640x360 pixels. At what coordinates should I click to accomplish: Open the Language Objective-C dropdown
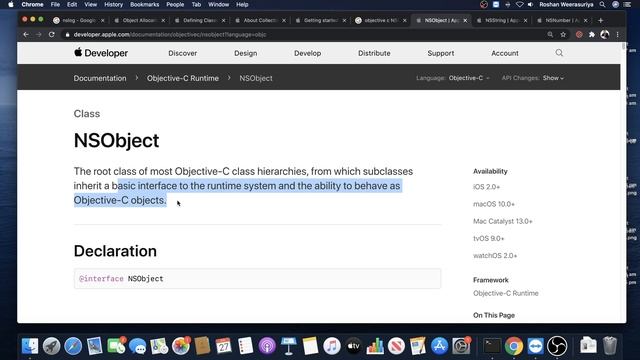pyautogui.click(x=469, y=78)
